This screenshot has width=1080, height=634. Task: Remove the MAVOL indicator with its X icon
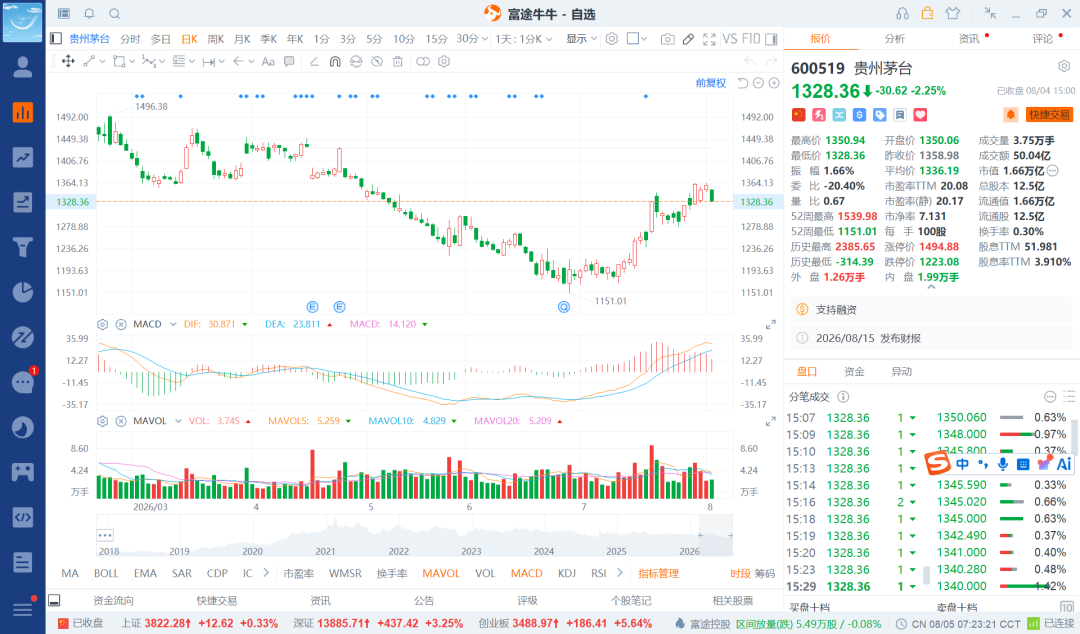[x=121, y=421]
